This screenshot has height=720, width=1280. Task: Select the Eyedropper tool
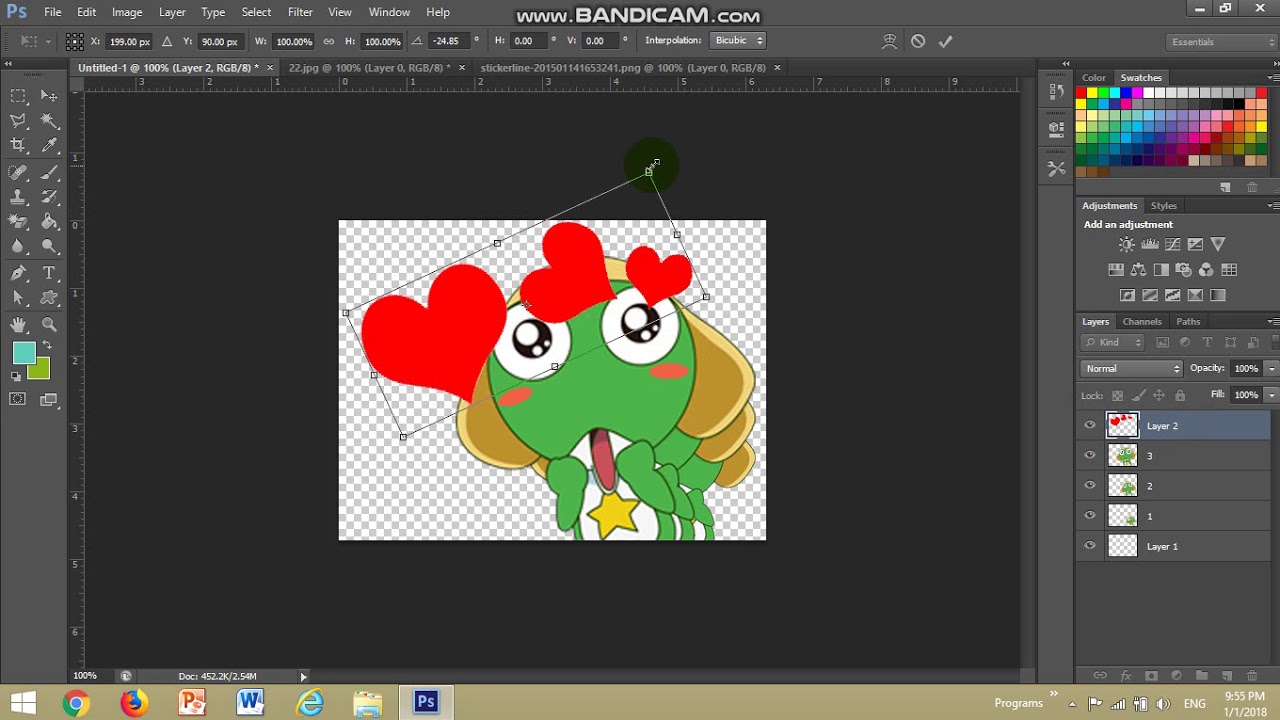pos(49,146)
